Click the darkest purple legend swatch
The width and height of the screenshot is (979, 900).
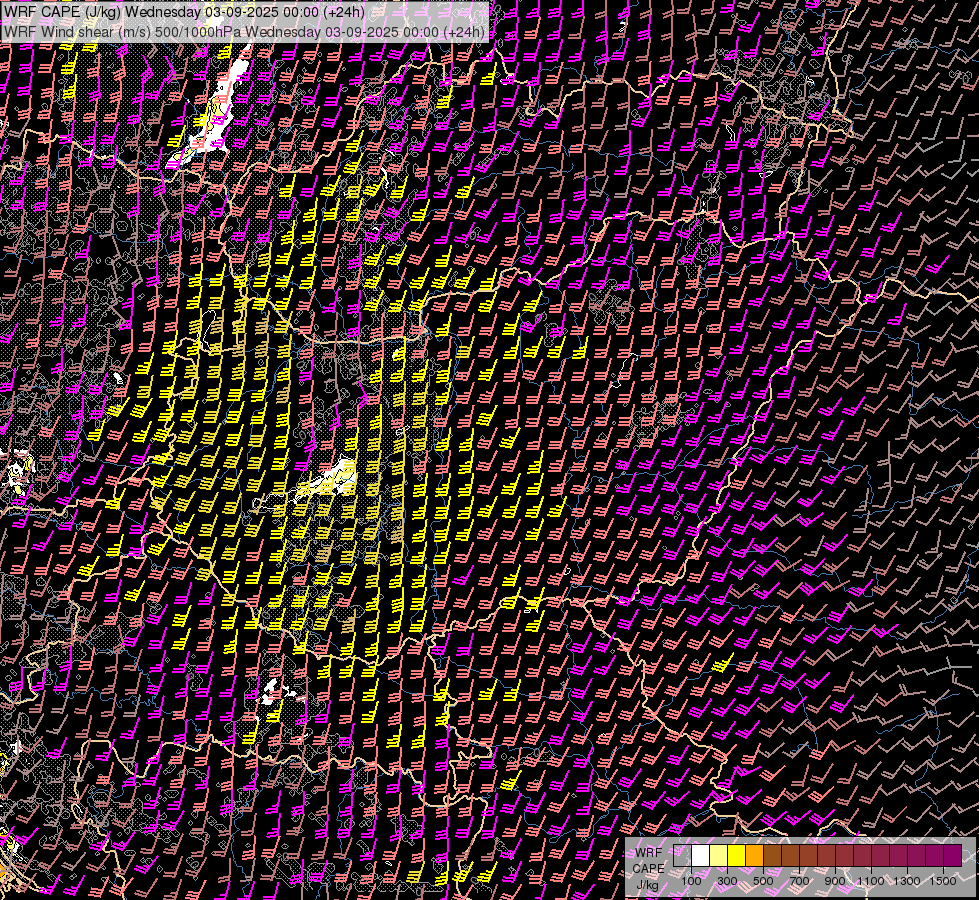tap(953, 855)
